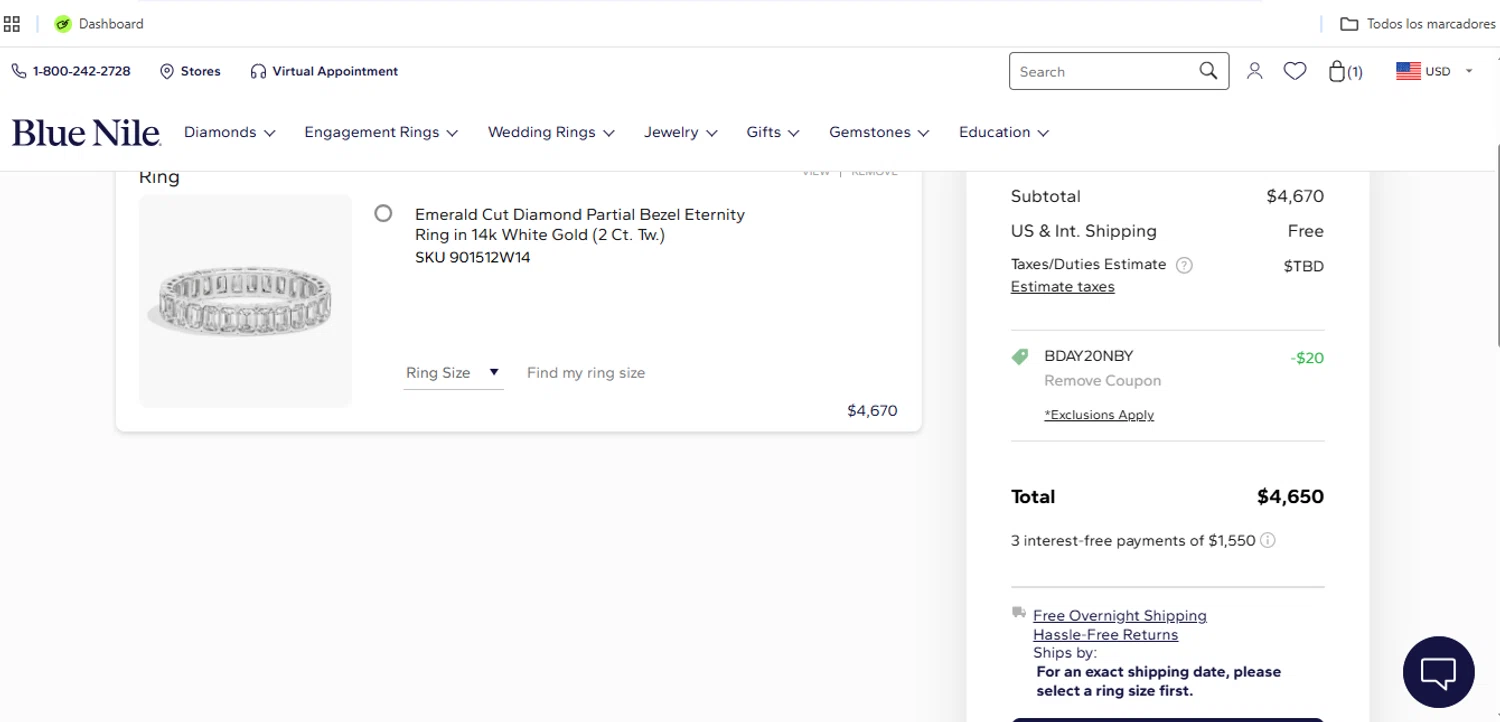1500x722 pixels.
Task: Click the Total $4,650 amount
Action: coord(1290,497)
